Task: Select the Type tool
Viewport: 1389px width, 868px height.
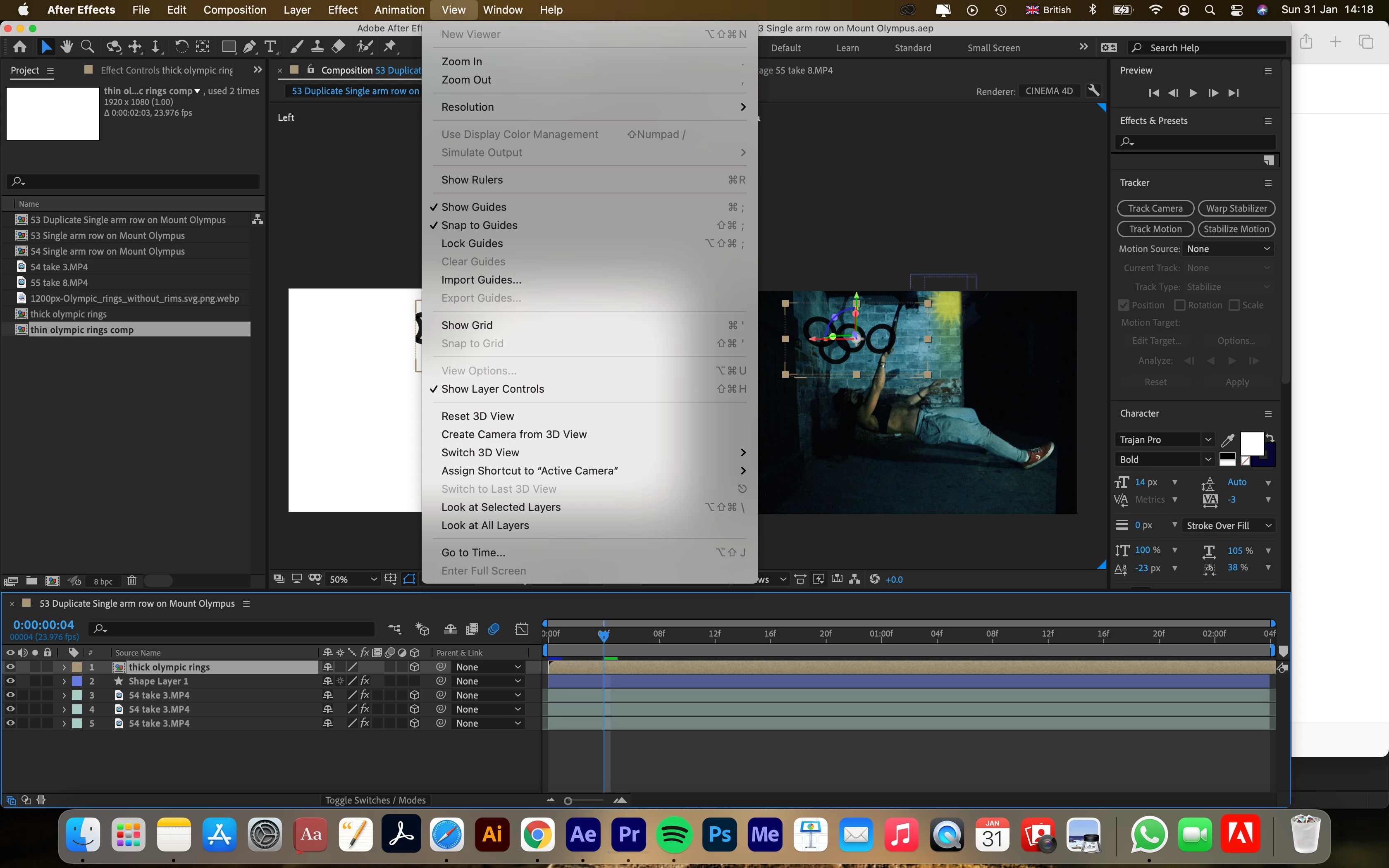Action: click(x=270, y=46)
